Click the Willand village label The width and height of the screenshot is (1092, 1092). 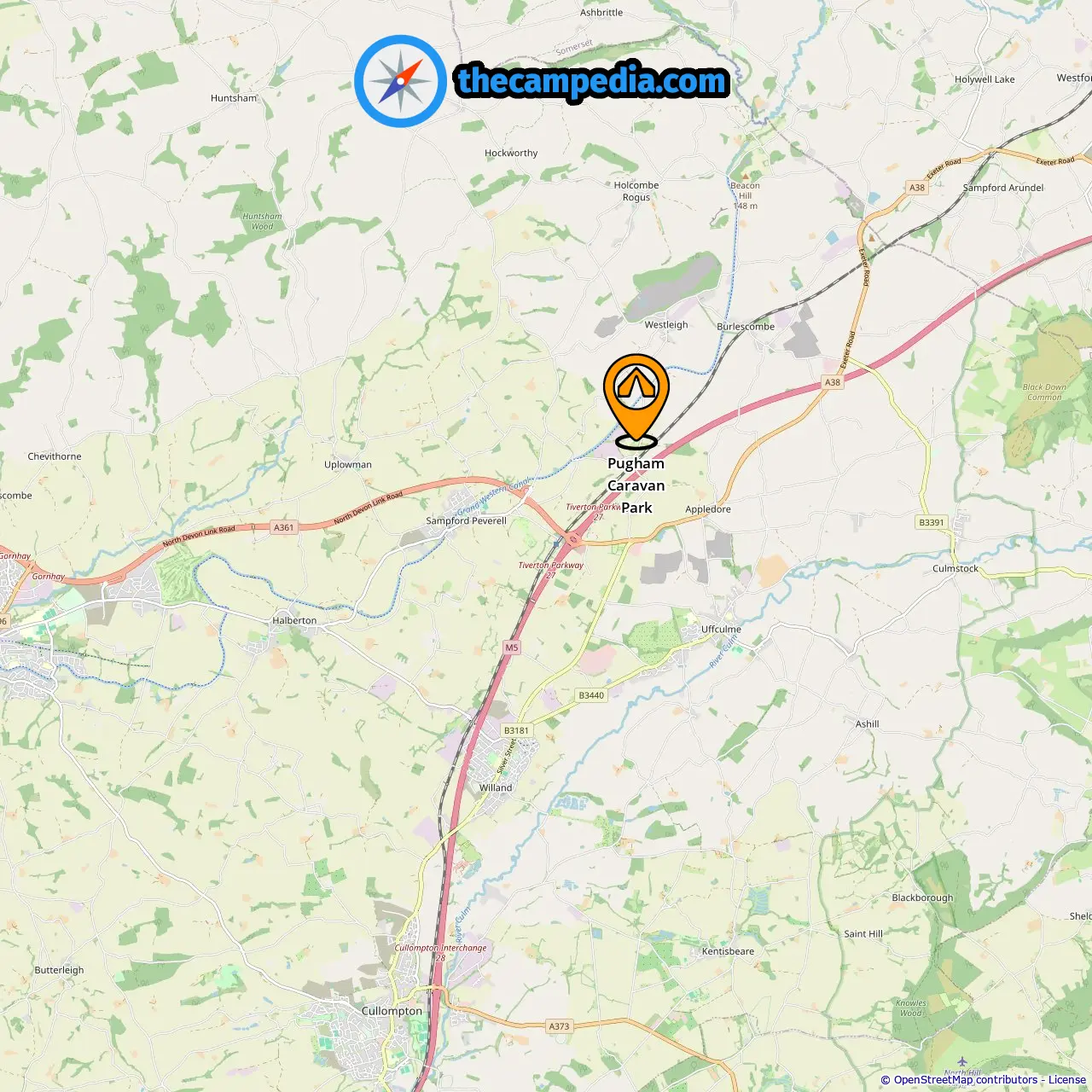coord(496,788)
